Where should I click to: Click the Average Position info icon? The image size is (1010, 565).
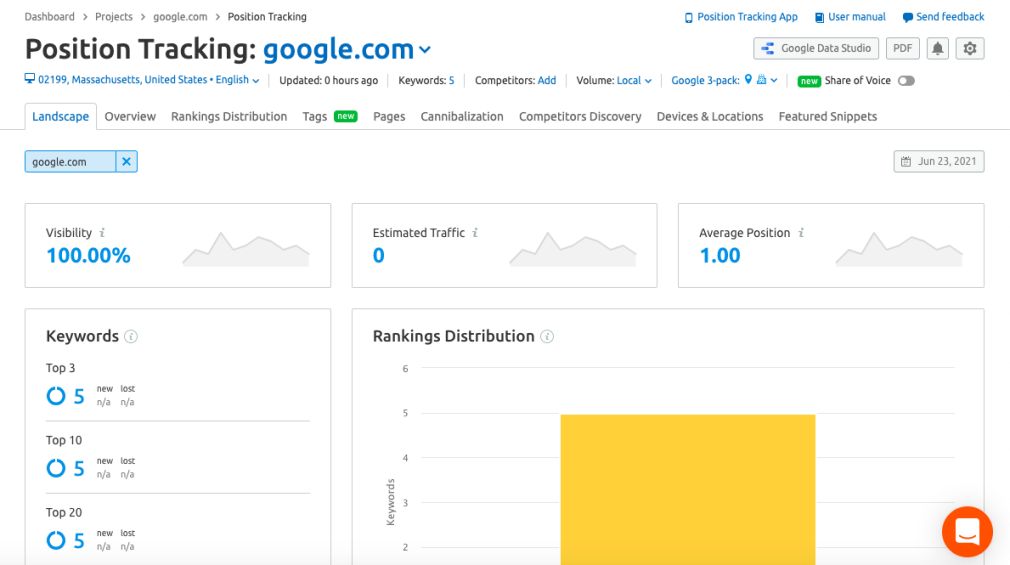[801, 233]
